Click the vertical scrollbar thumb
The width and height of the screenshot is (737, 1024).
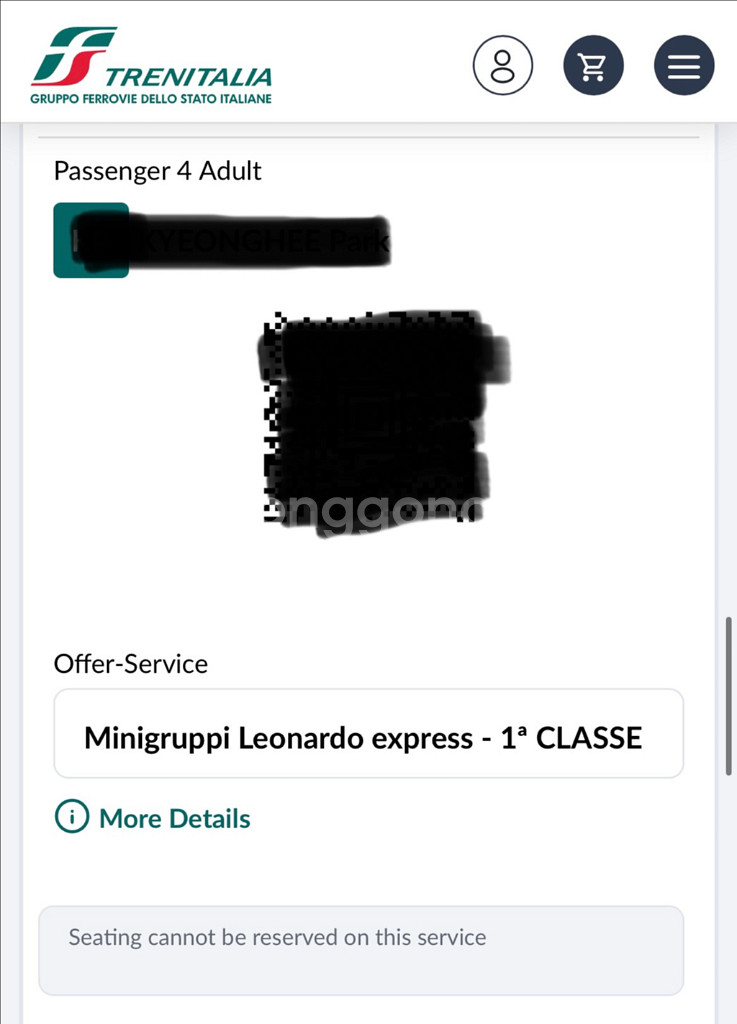[731, 695]
